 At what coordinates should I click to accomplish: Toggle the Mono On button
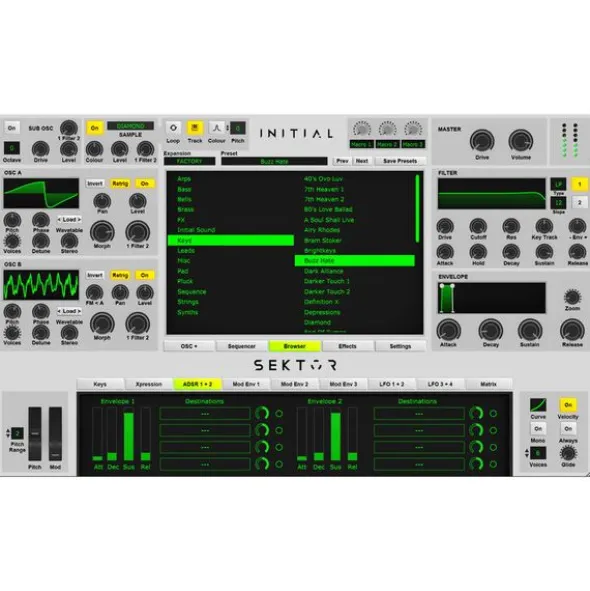pos(538,429)
